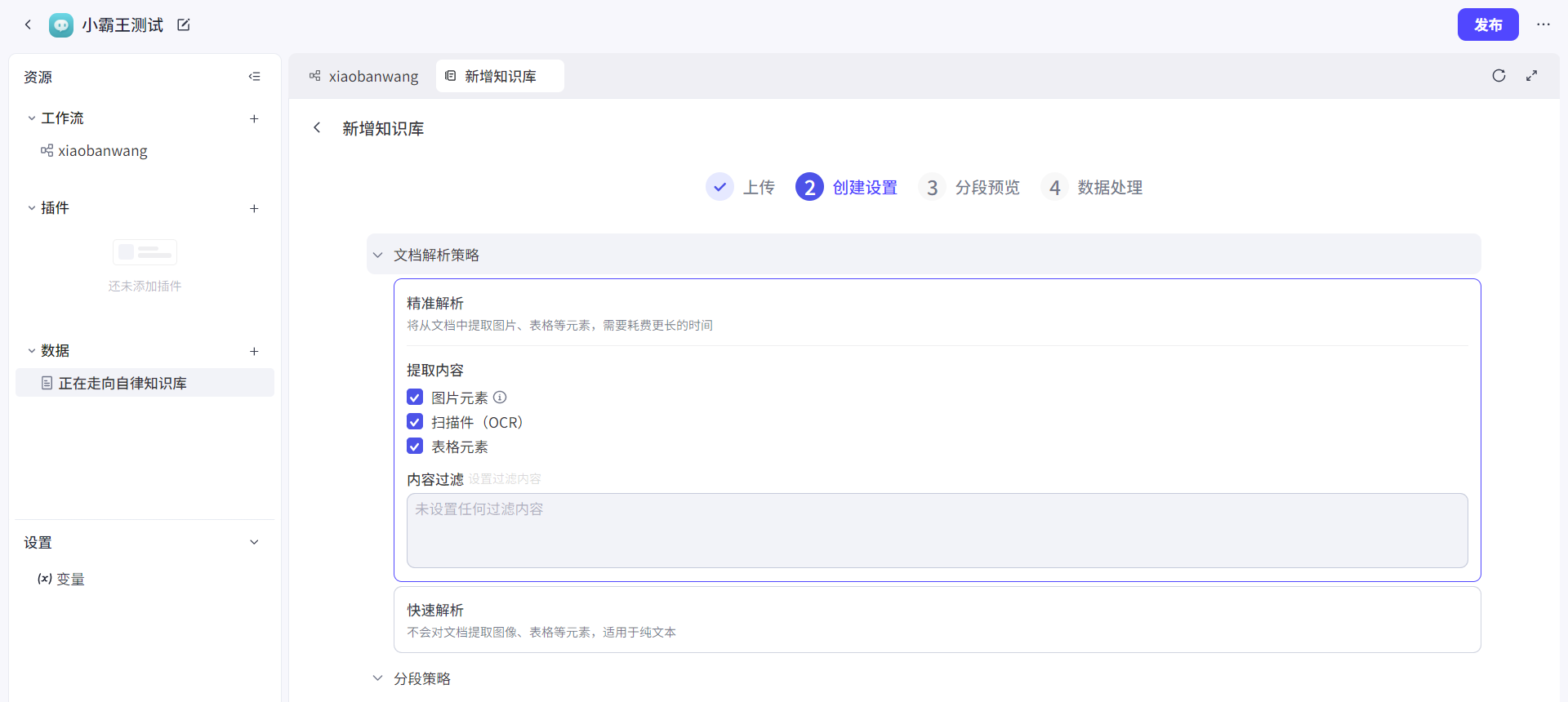Select the 快速解析 parsing option
The image size is (1568, 702).
coord(937,620)
